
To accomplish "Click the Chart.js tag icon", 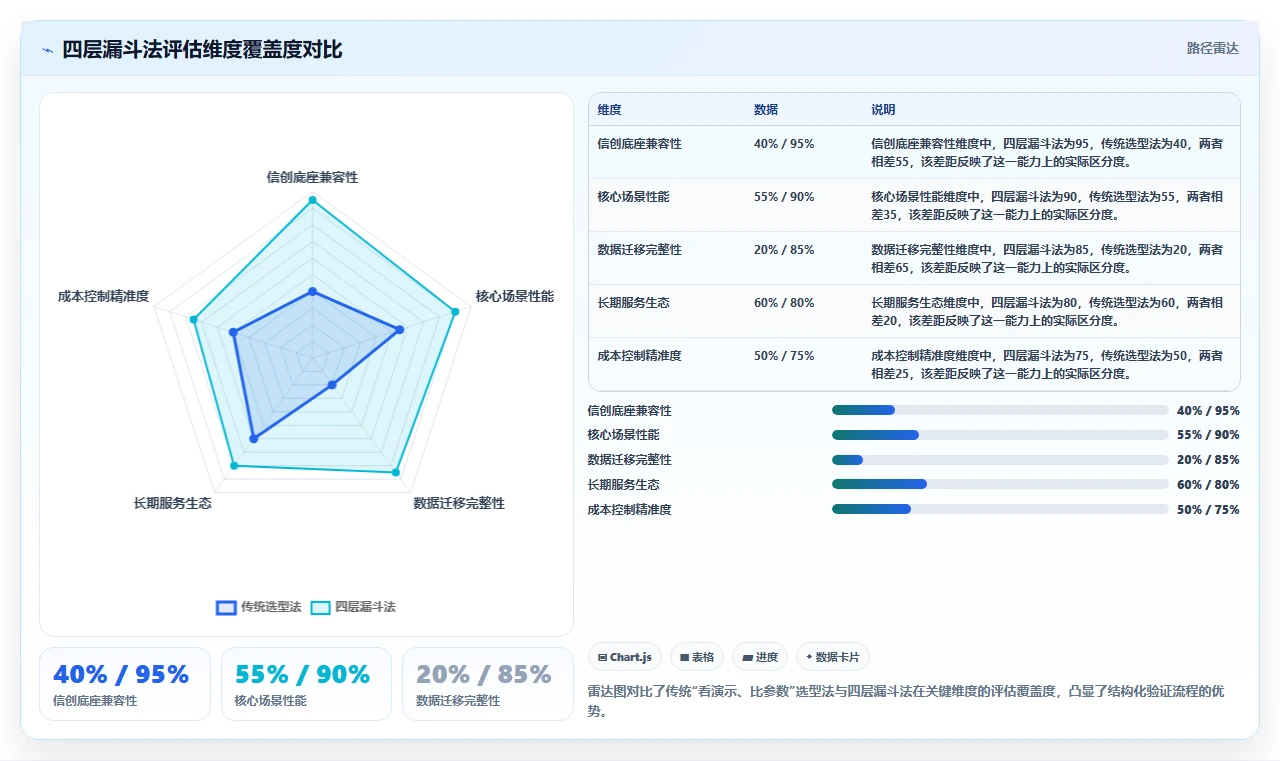I will coord(602,657).
